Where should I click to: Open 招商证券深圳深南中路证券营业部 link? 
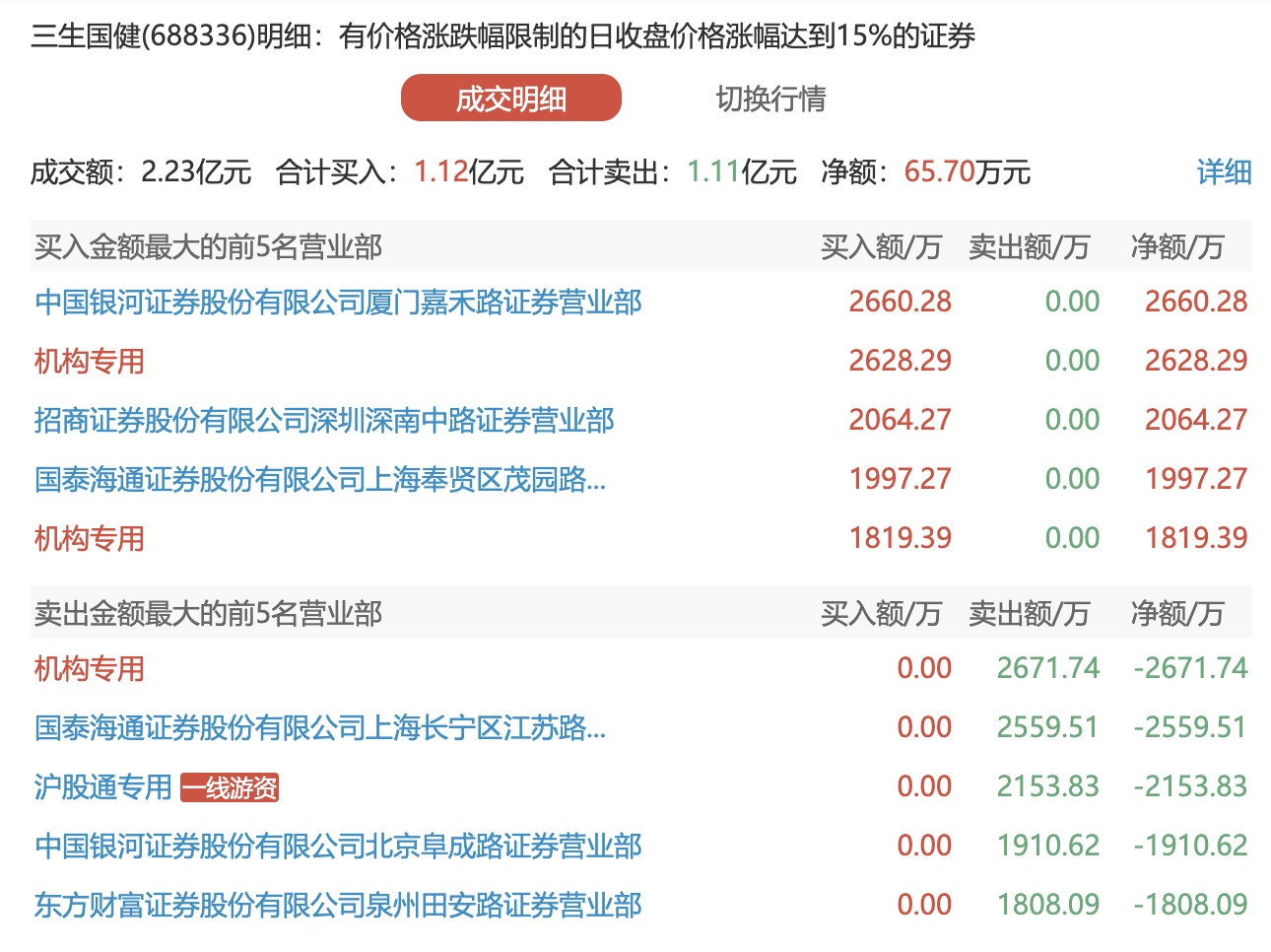pyautogui.click(x=324, y=420)
